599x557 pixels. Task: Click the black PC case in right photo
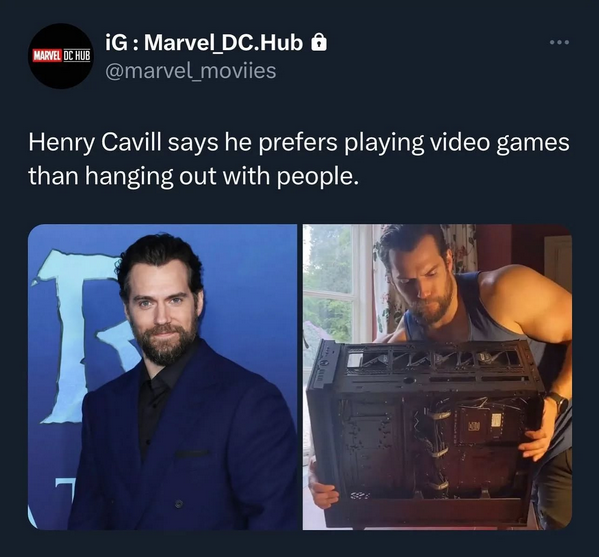tap(424, 432)
